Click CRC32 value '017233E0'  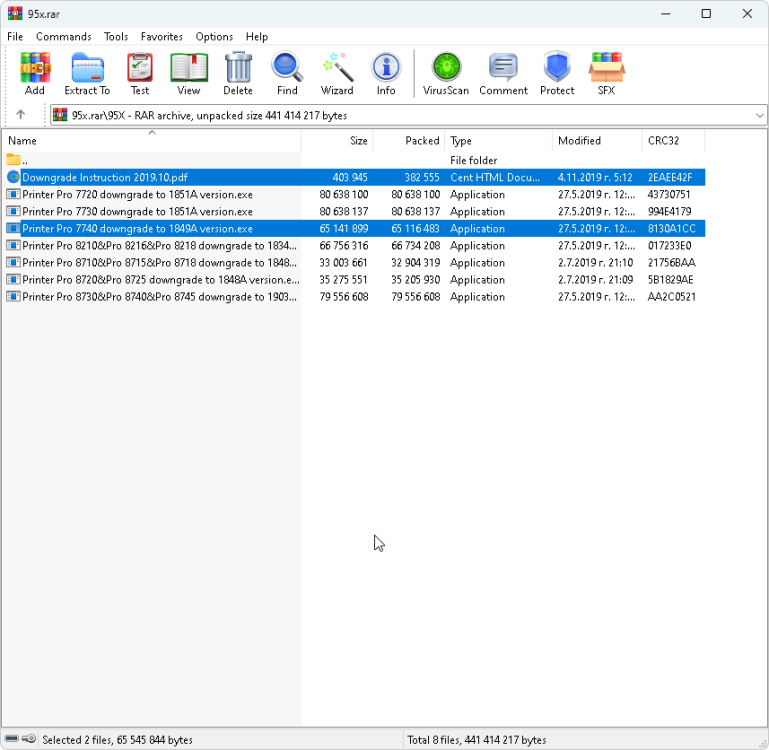pos(669,245)
